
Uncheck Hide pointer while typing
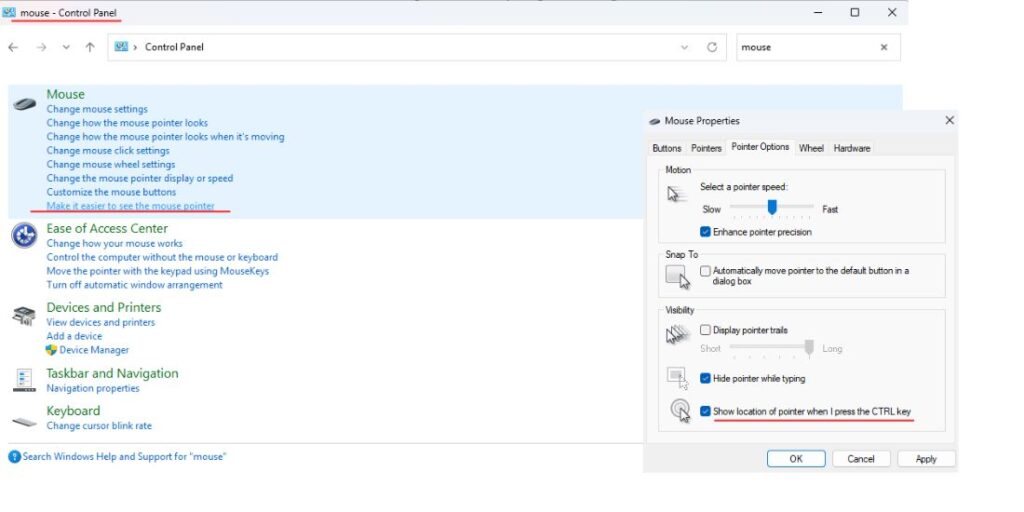706,379
